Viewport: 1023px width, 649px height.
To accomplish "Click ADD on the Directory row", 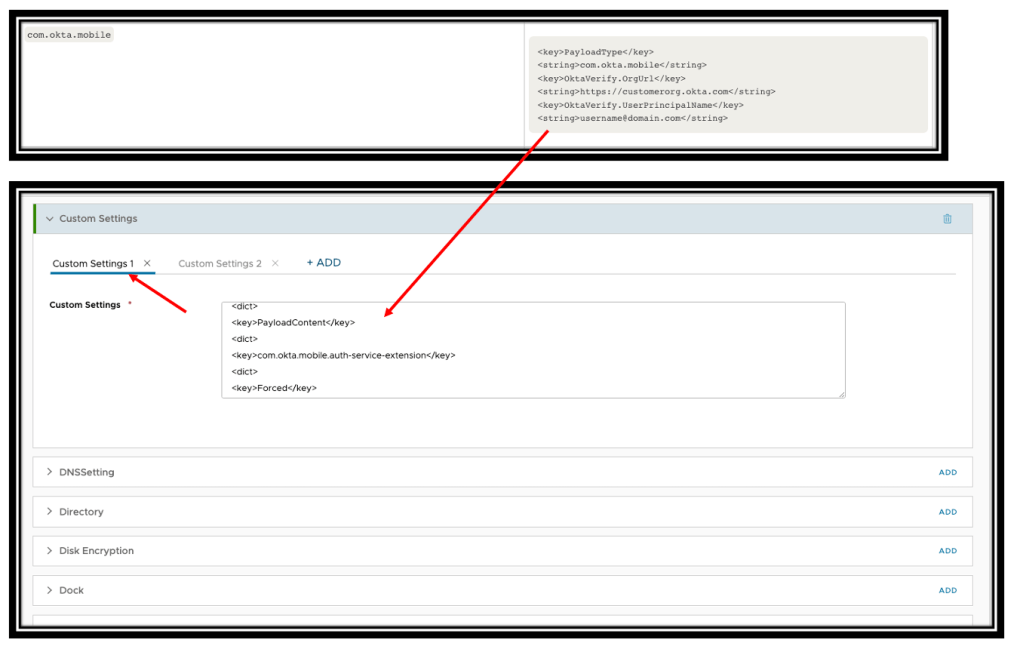I will tap(947, 512).
